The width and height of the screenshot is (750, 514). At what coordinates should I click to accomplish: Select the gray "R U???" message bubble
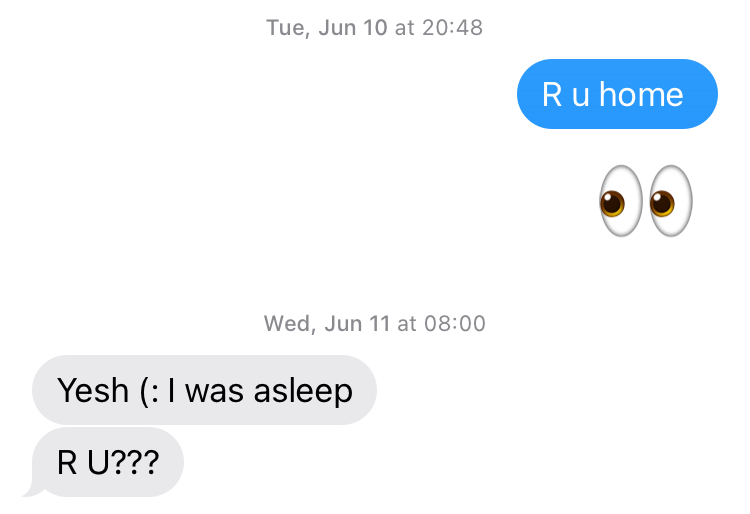coord(108,462)
